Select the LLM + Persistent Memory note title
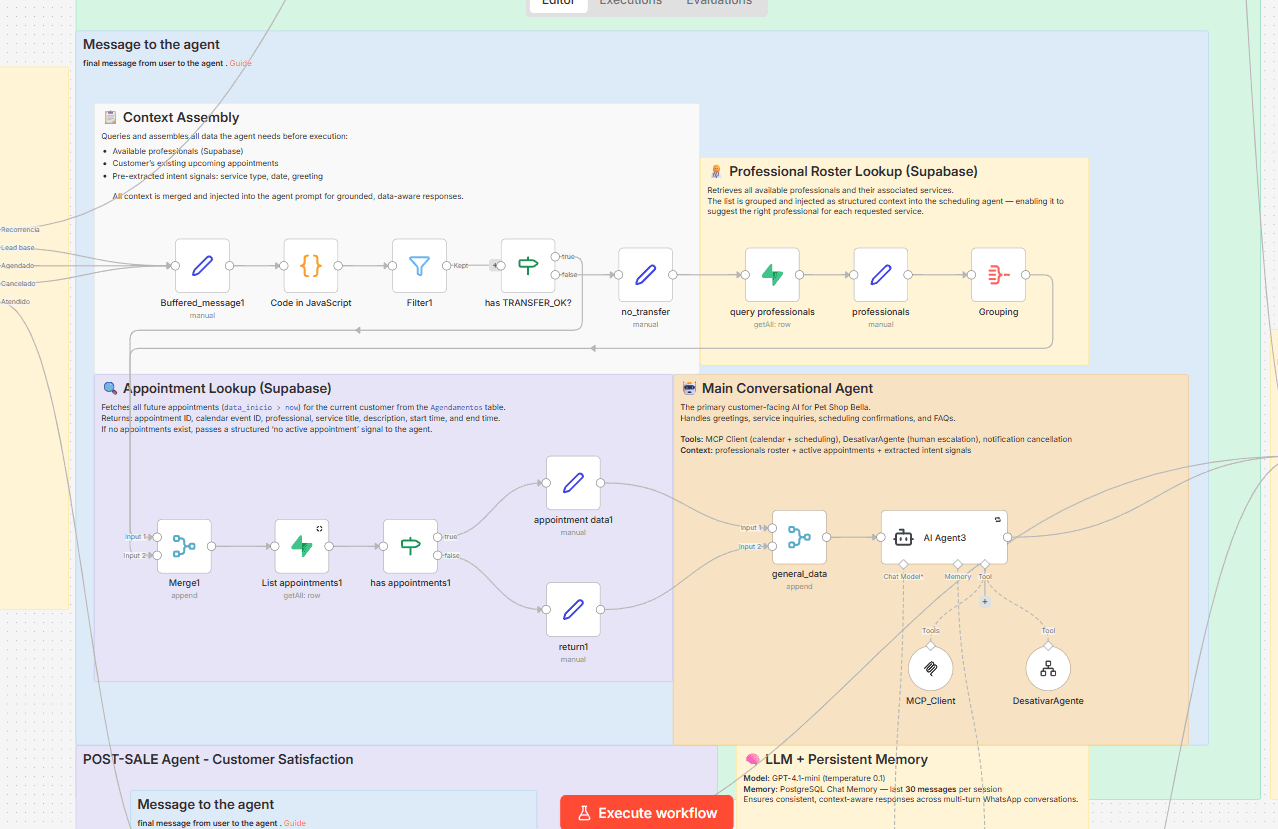This screenshot has height=829, width=1278. [x=846, y=759]
